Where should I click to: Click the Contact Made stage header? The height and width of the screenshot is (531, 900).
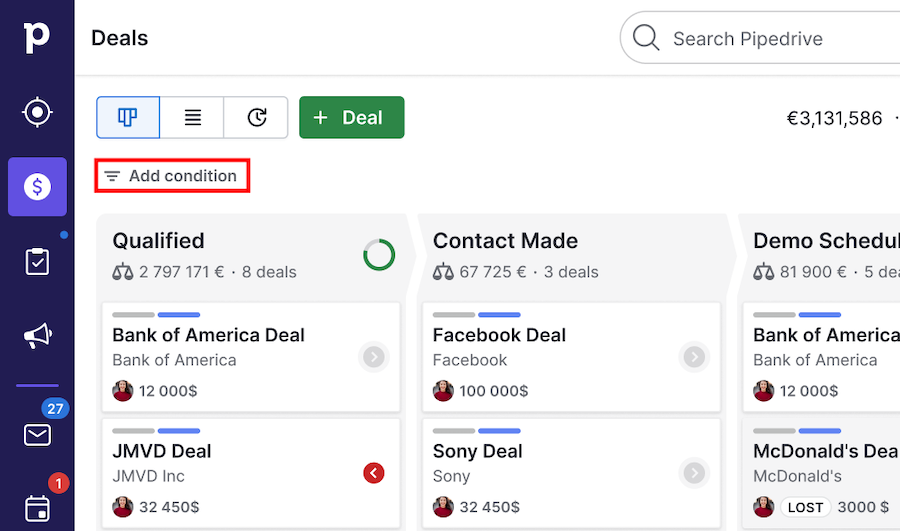[506, 241]
